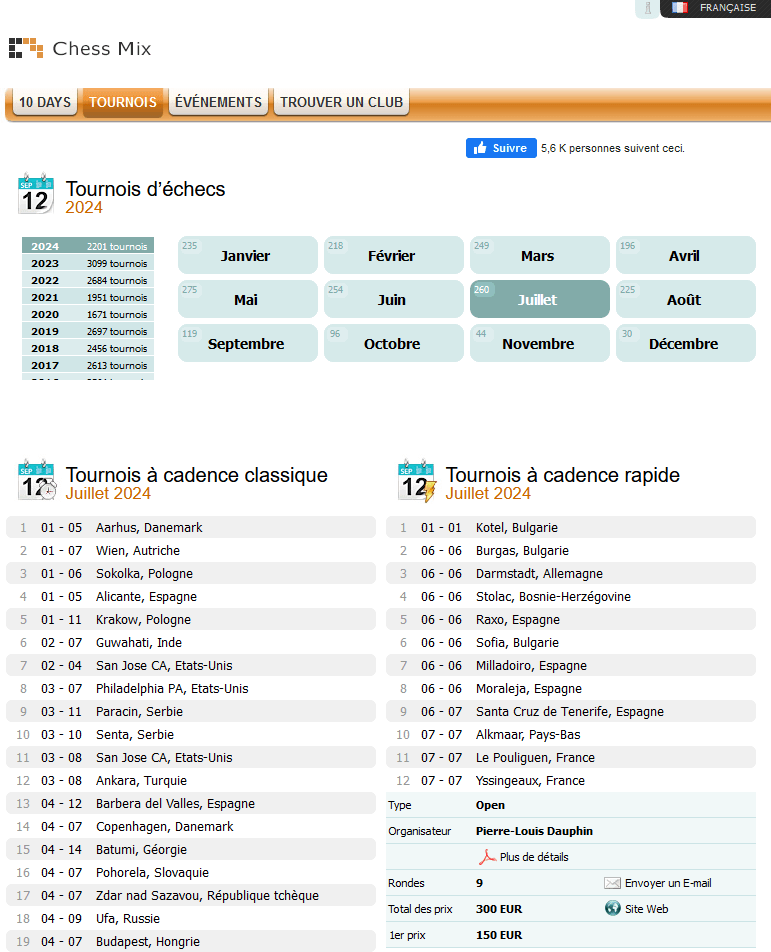
Task: Choose the Janvier month button
Action: [x=248, y=255]
